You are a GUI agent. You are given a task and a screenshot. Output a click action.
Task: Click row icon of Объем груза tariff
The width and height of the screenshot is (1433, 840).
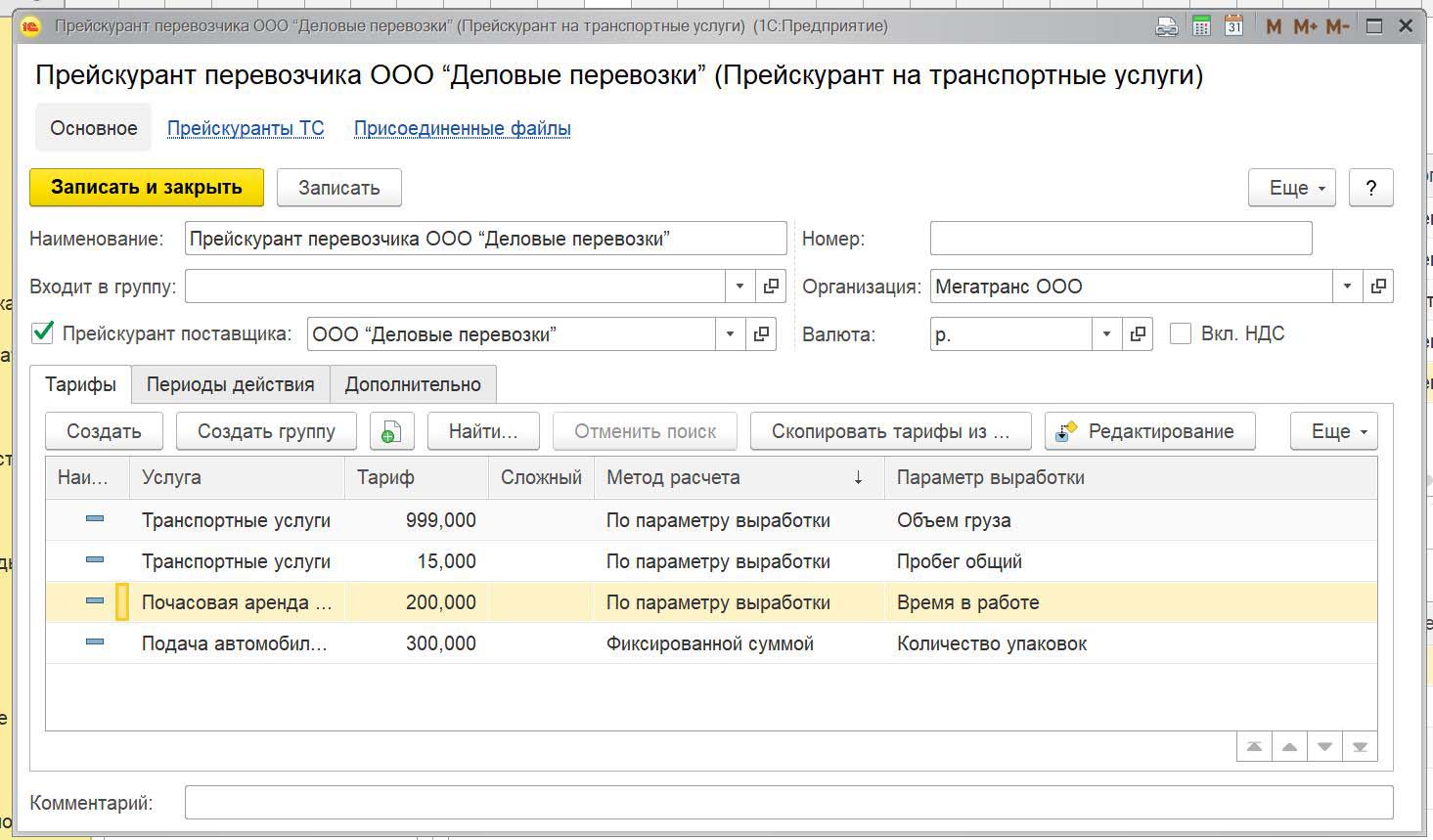tap(95, 519)
